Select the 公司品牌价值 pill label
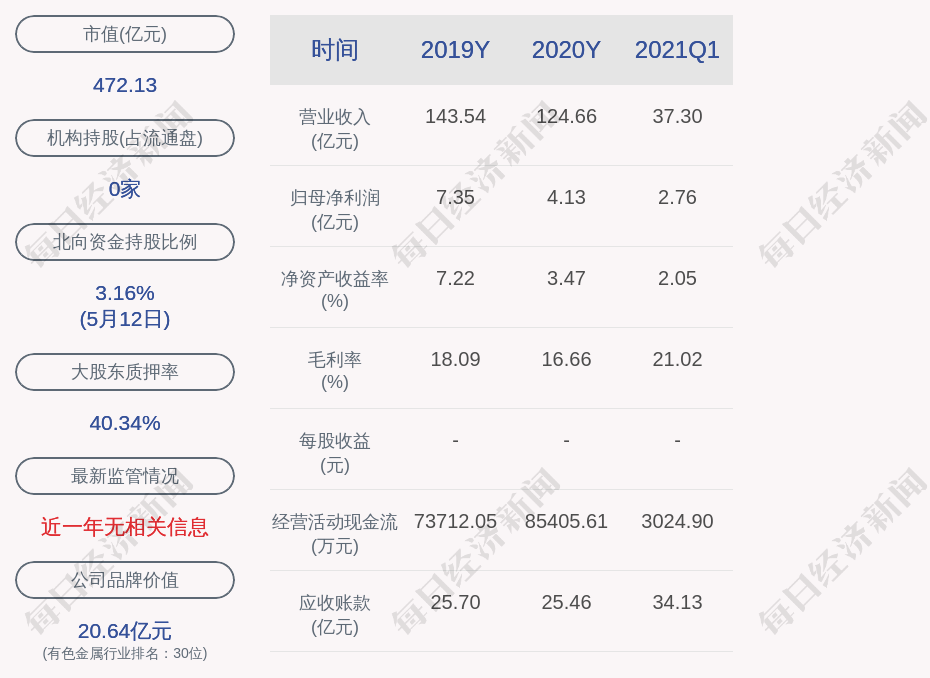Viewport: 930px width, 678px height. coord(125,580)
